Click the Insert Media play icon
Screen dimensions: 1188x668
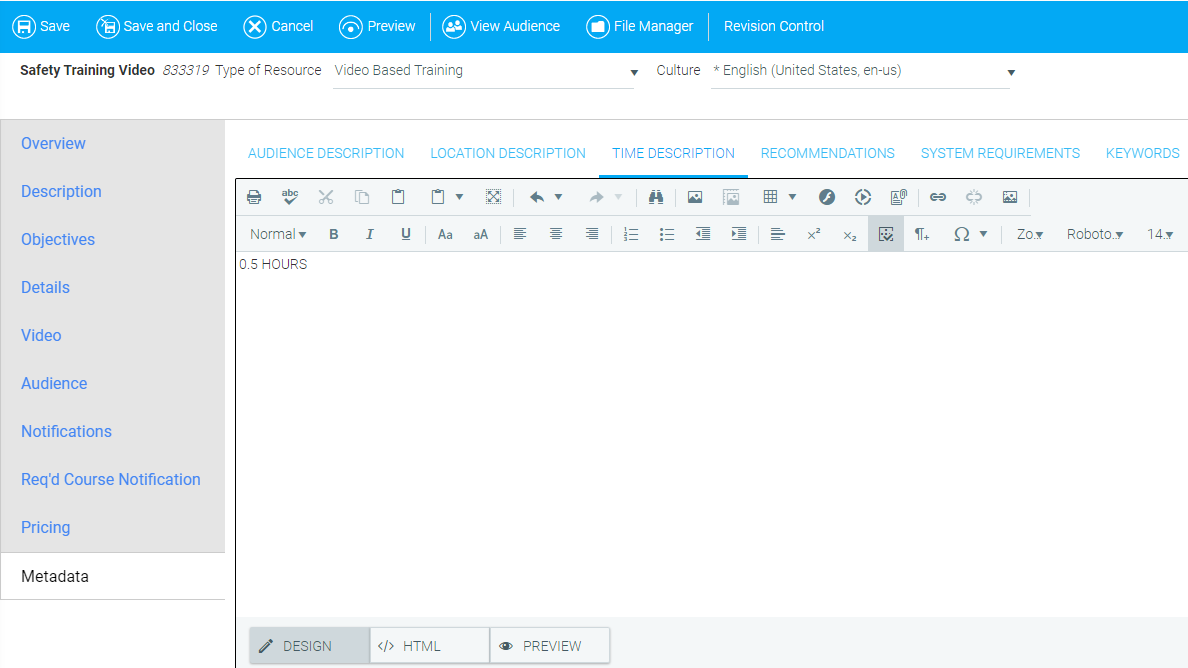(863, 197)
